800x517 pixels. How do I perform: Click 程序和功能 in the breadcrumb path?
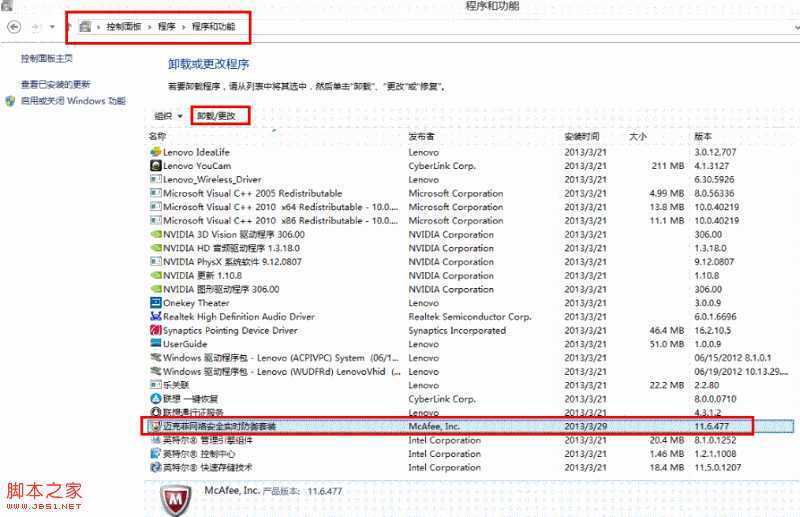(x=213, y=27)
